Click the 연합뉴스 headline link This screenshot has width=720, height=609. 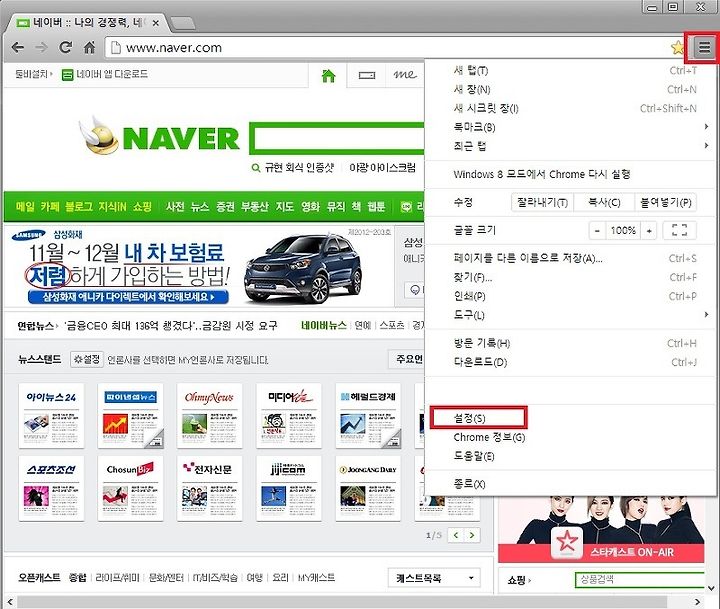click(171, 326)
